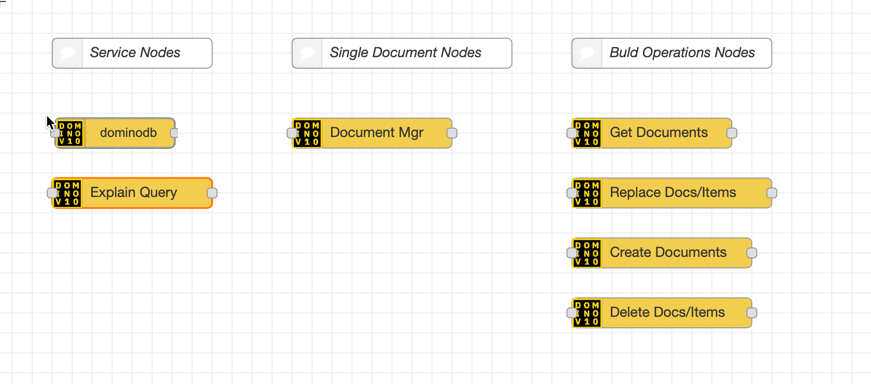Select the Document Mgr node label
The width and height of the screenshot is (871, 384).
(377, 132)
